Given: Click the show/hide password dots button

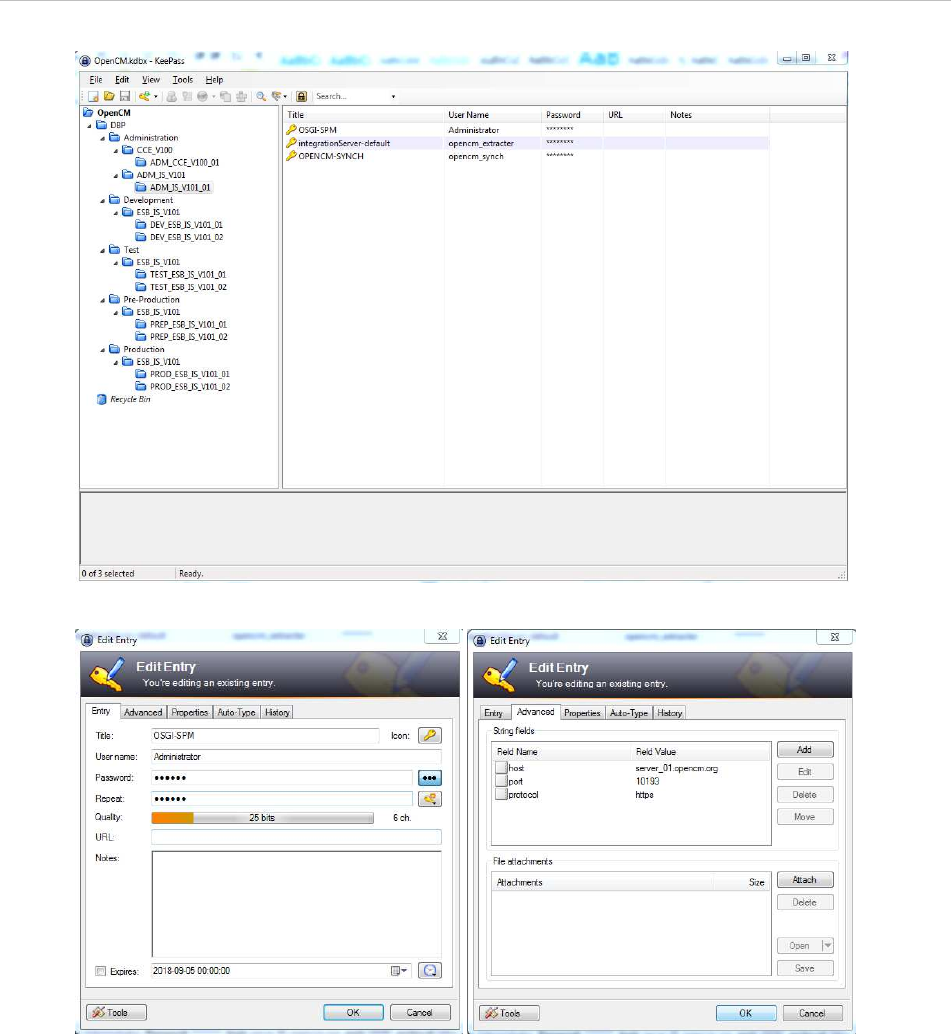Looking at the screenshot, I should pos(430,778).
